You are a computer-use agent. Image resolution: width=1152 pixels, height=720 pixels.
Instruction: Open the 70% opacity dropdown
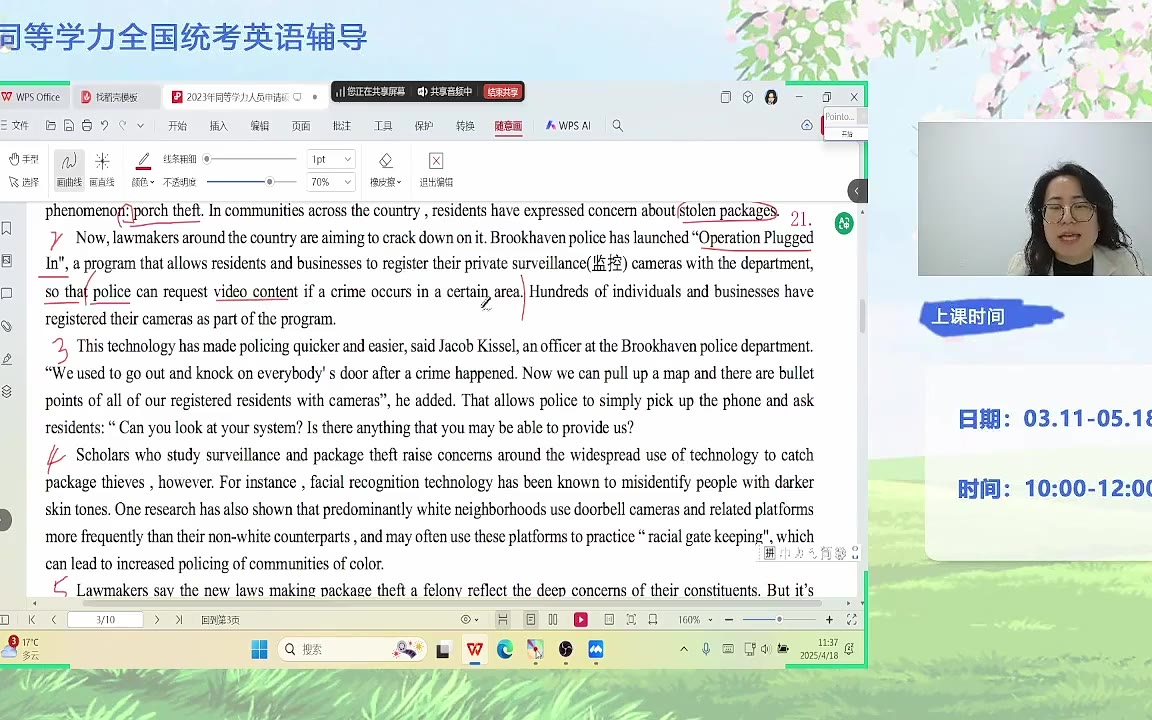pos(331,181)
